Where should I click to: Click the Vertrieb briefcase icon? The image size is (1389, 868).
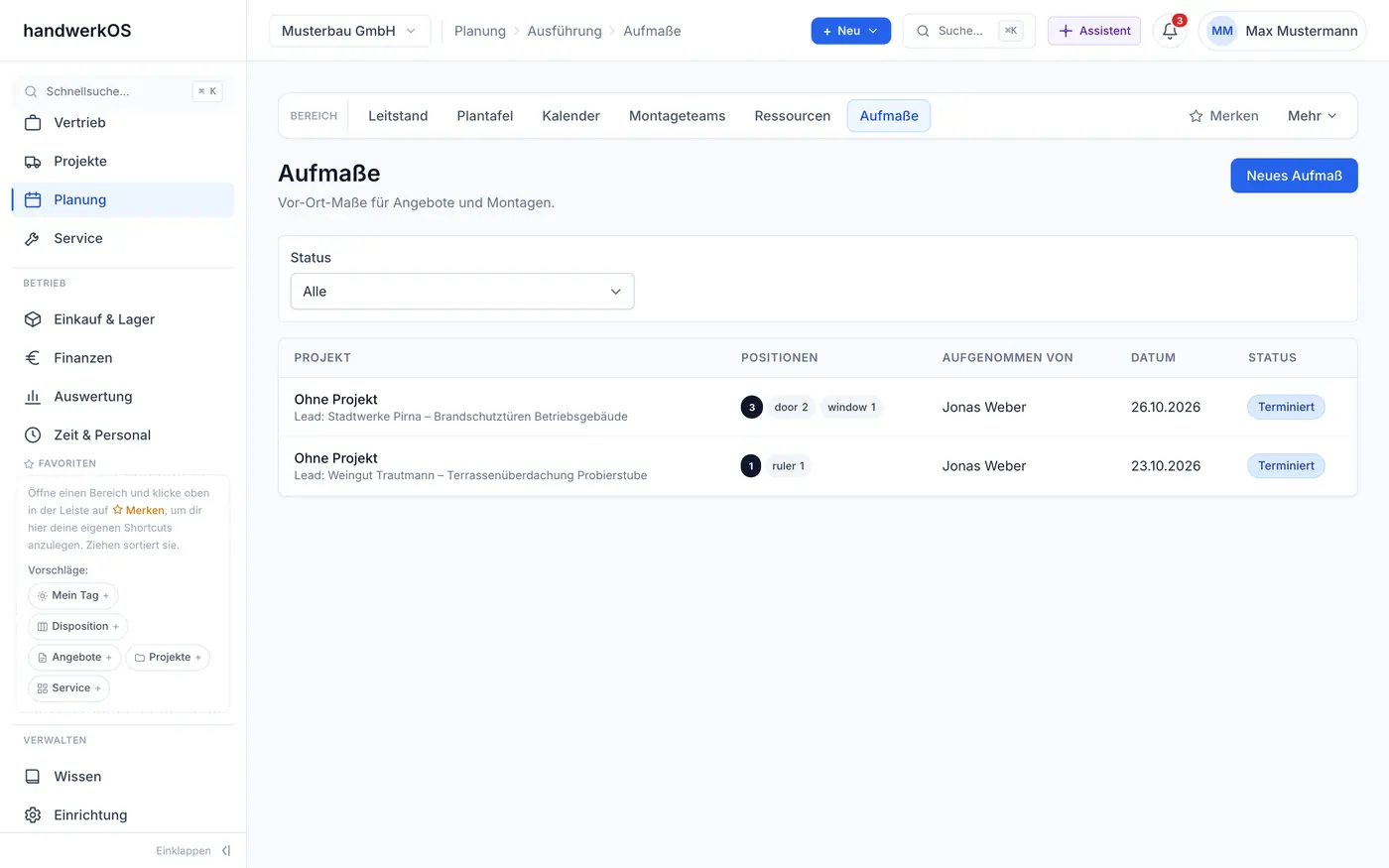[33, 123]
